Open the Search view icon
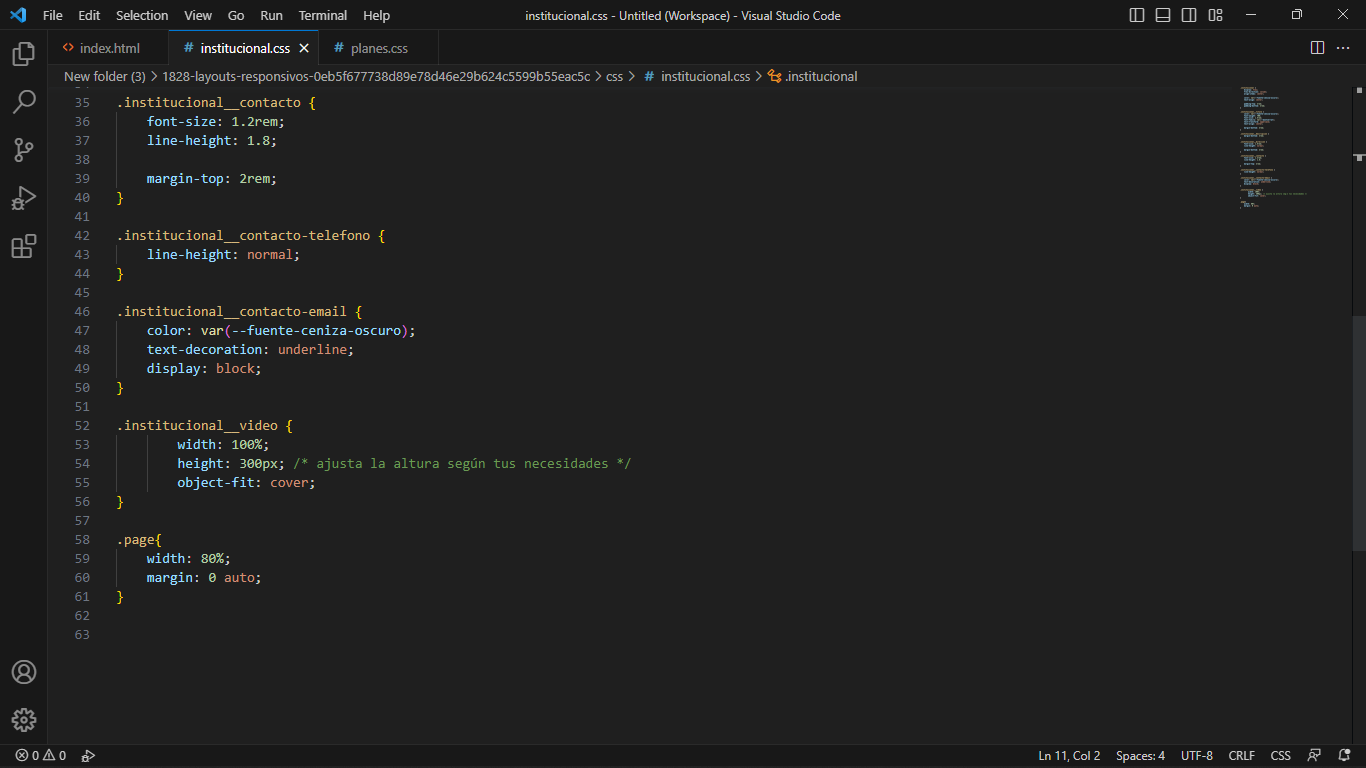Image resolution: width=1366 pixels, height=768 pixels. (24, 102)
